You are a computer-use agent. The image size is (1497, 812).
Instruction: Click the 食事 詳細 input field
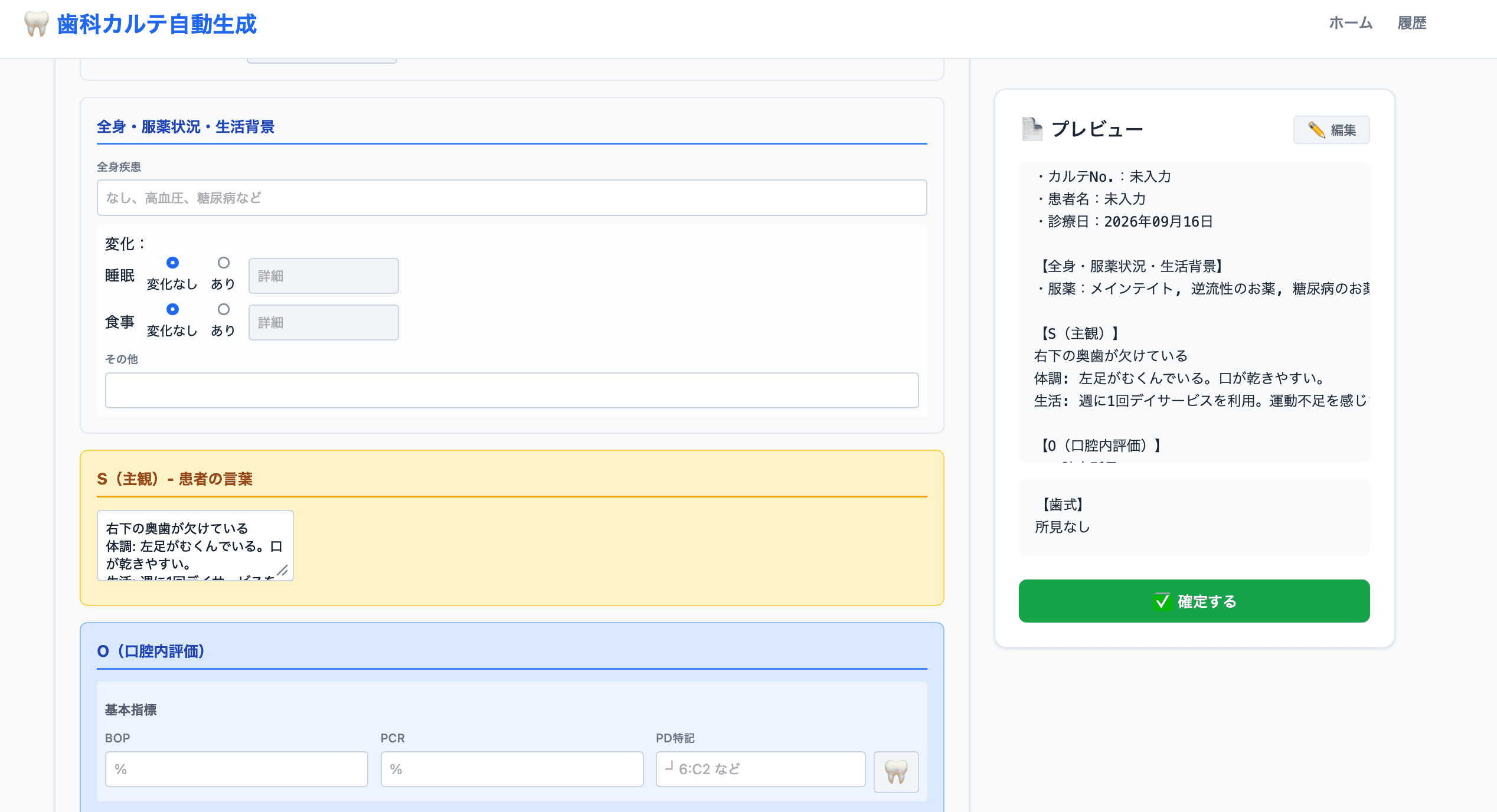[323, 322]
